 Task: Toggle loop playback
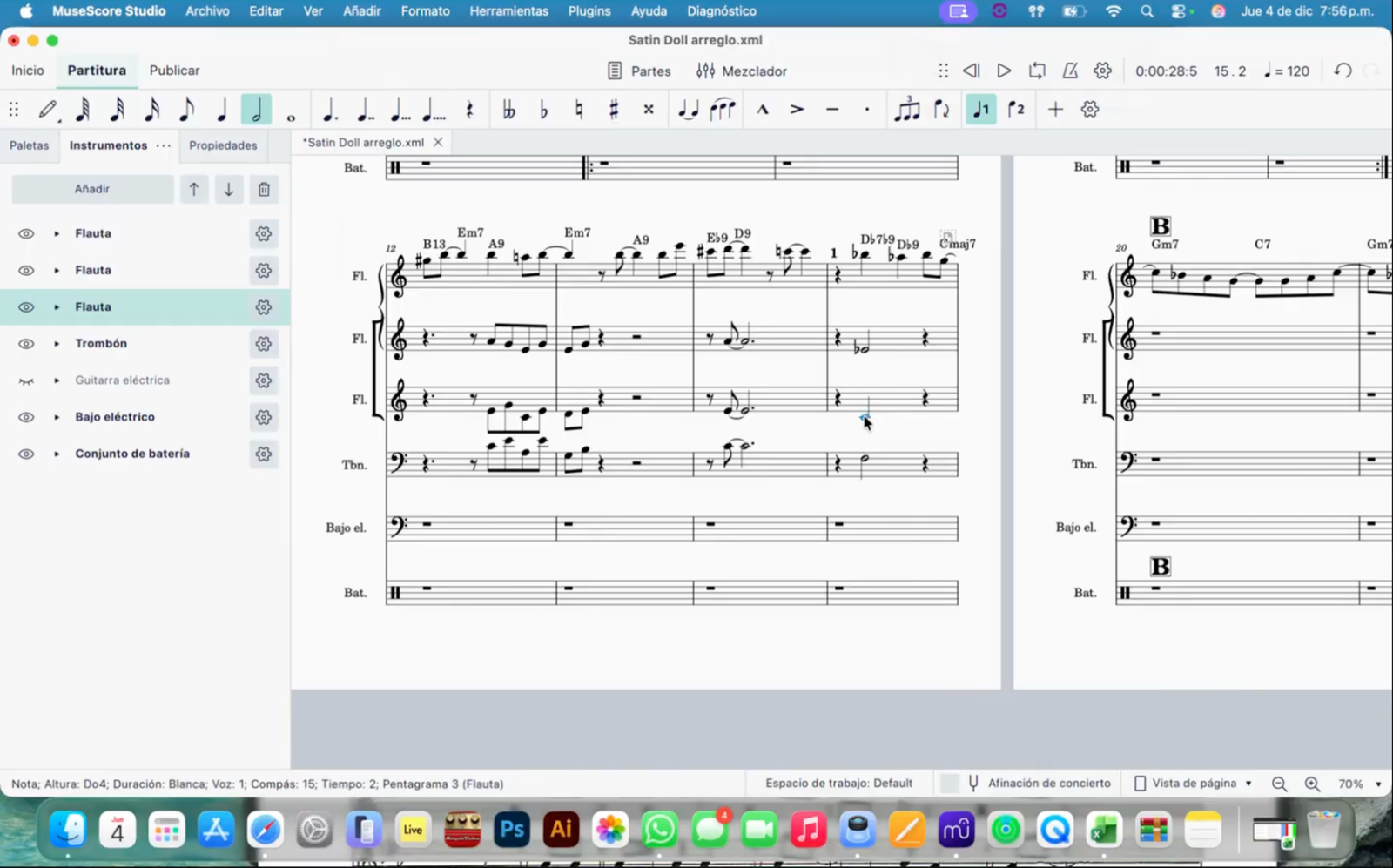click(1037, 71)
